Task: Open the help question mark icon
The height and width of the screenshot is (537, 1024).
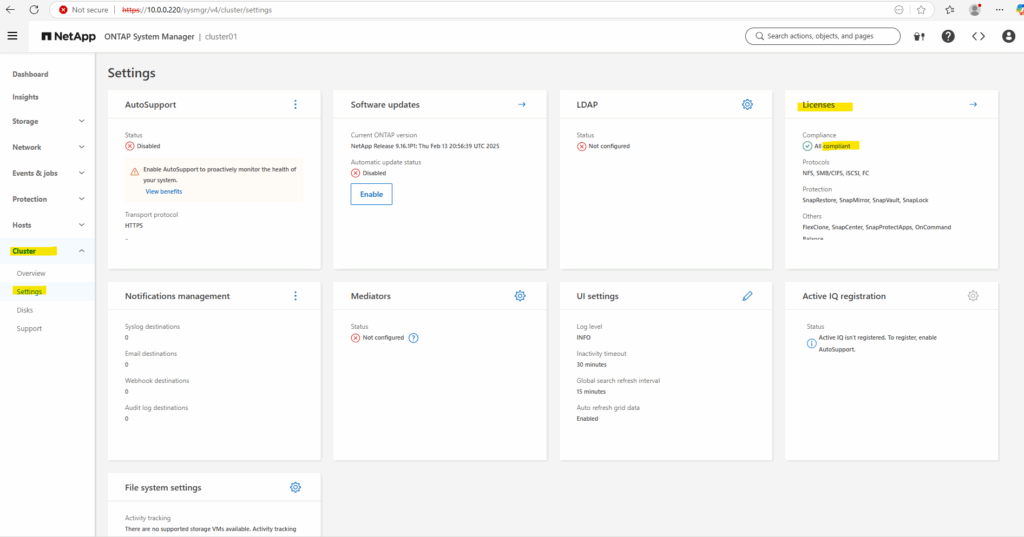Action: click(x=948, y=37)
